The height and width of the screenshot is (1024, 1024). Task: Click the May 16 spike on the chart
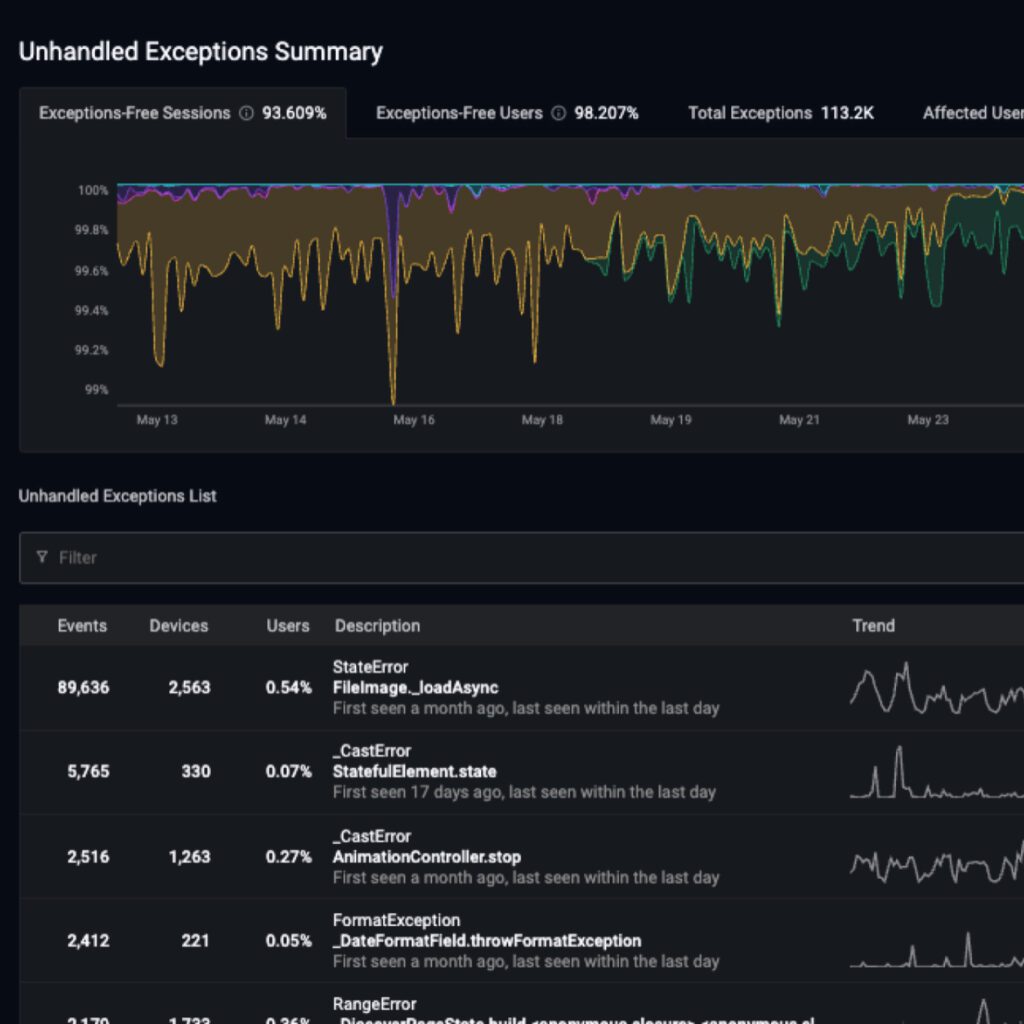pos(393,300)
